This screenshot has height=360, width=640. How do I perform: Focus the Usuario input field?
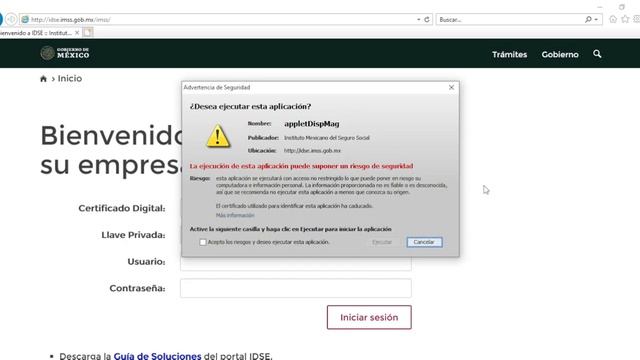click(x=296, y=264)
